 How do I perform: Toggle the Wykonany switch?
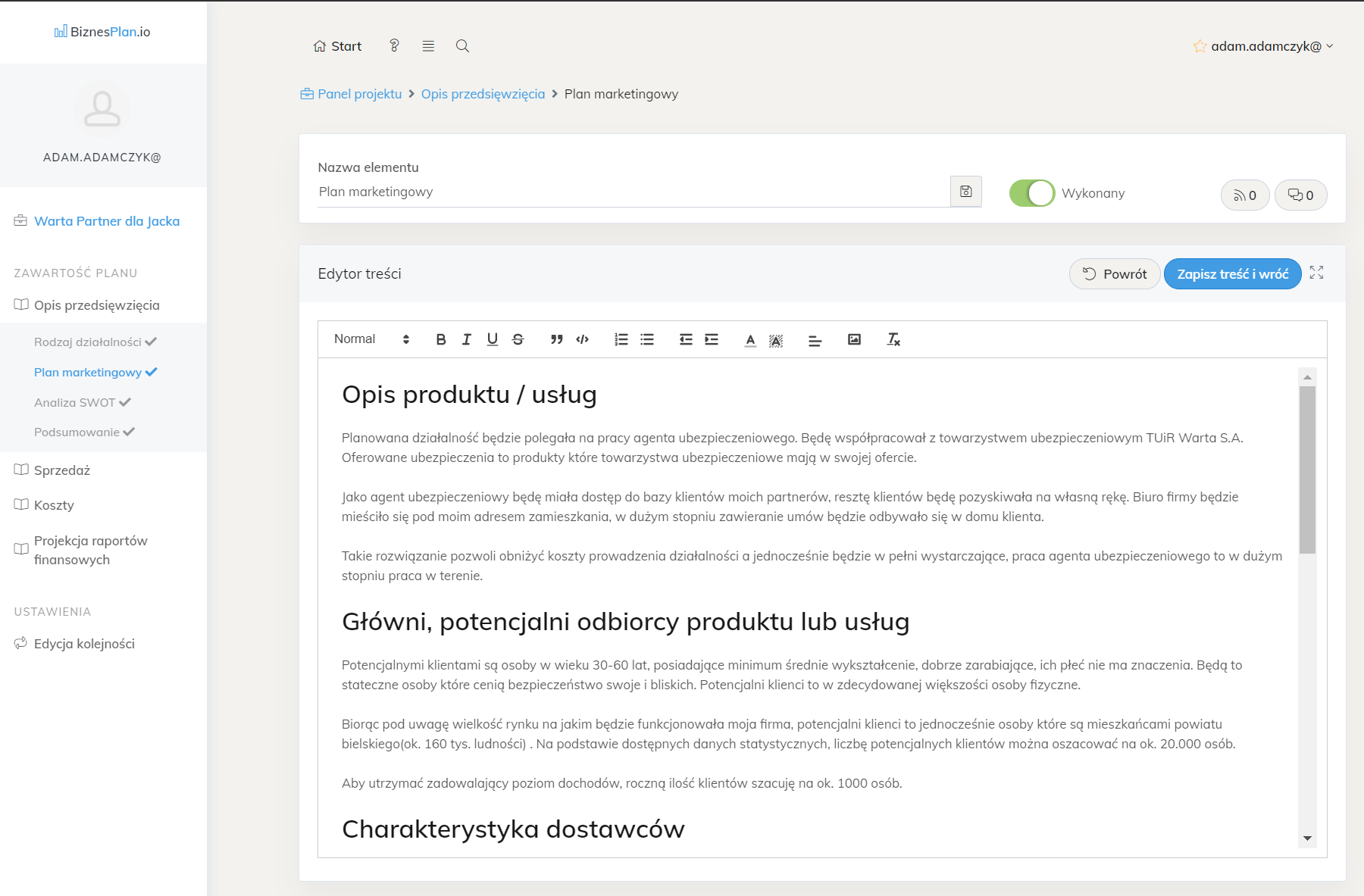click(1032, 193)
